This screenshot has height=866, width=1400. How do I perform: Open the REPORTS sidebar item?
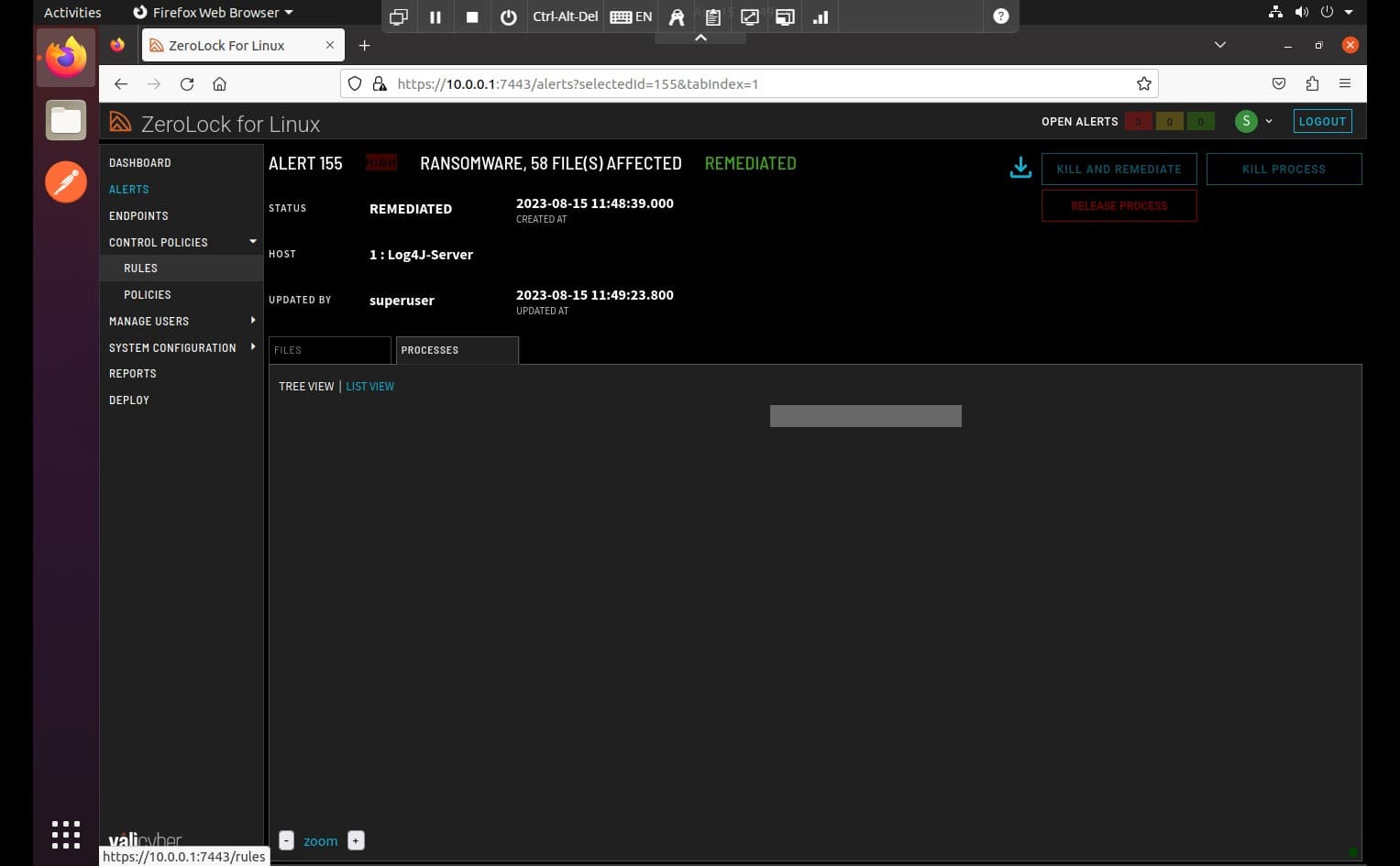[132, 374]
